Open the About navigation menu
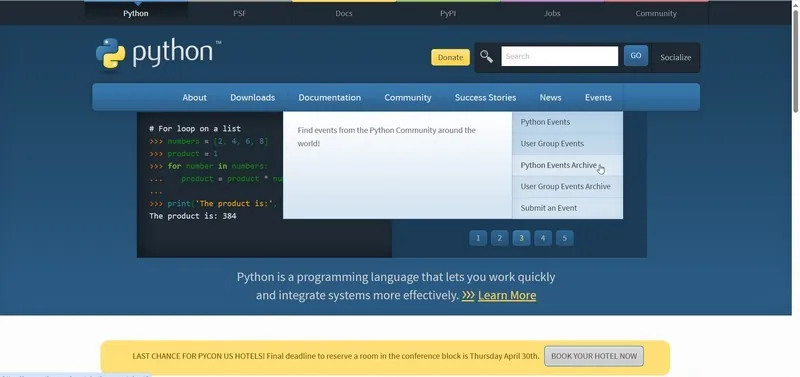 [194, 97]
